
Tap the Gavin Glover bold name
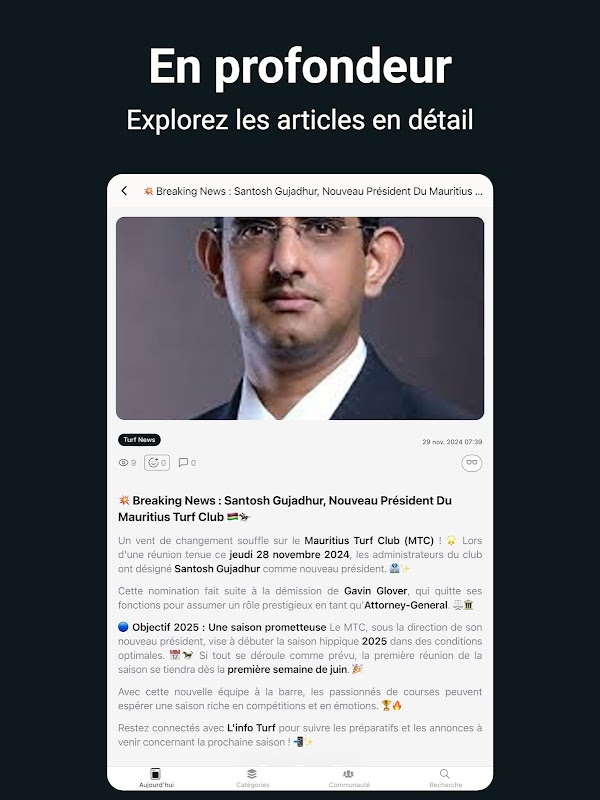coord(376,591)
